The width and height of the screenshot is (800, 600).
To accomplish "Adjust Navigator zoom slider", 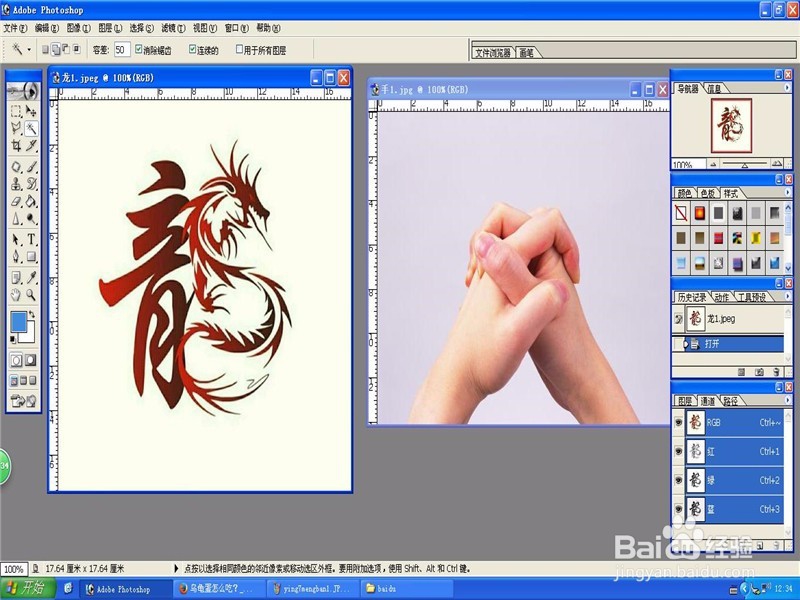I will (745, 164).
